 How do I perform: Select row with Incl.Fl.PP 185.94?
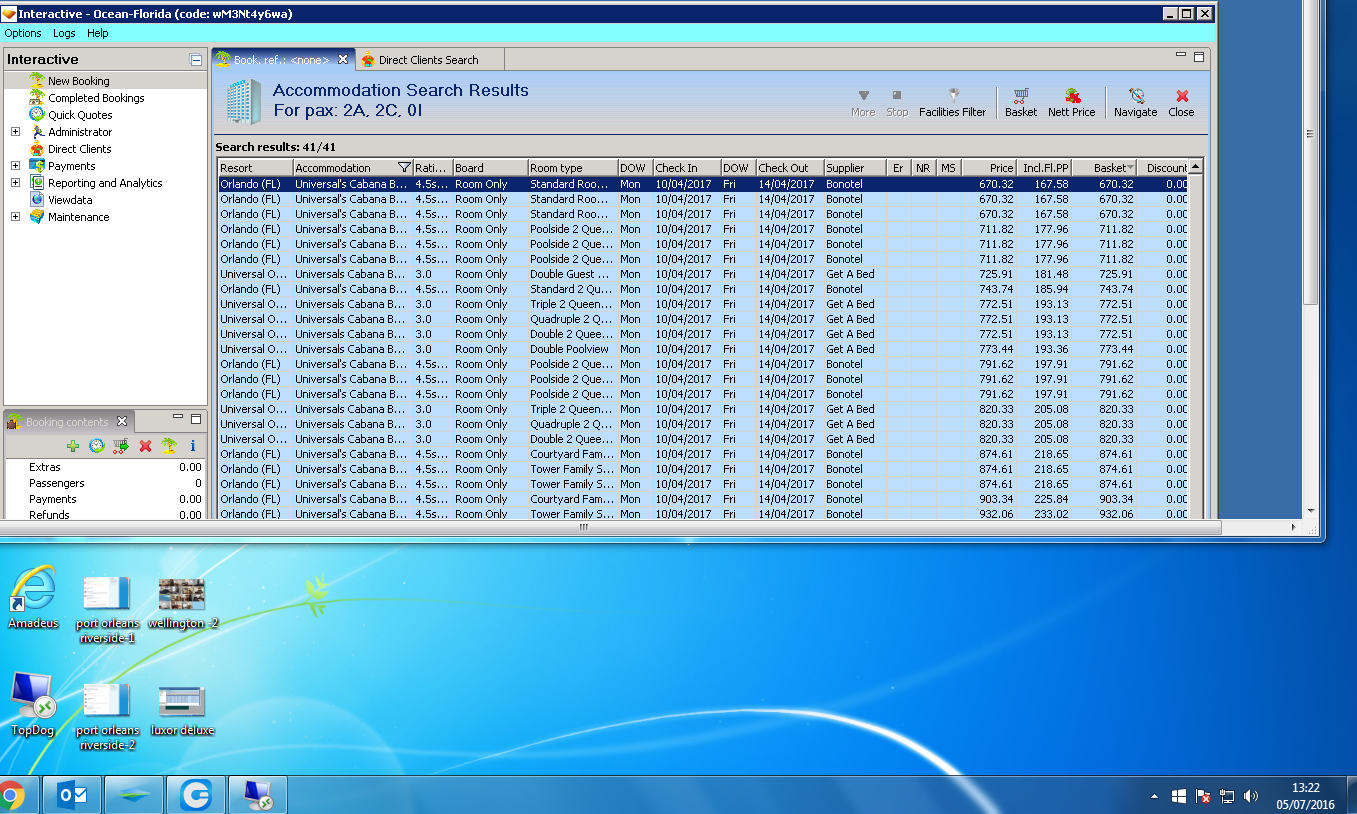[x=703, y=289]
